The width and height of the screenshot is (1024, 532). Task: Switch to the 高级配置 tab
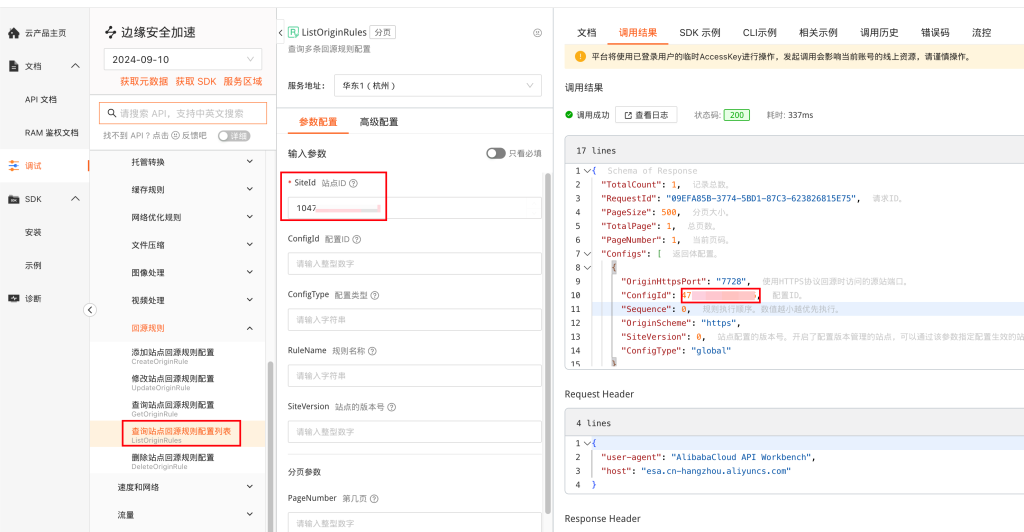[x=378, y=122]
